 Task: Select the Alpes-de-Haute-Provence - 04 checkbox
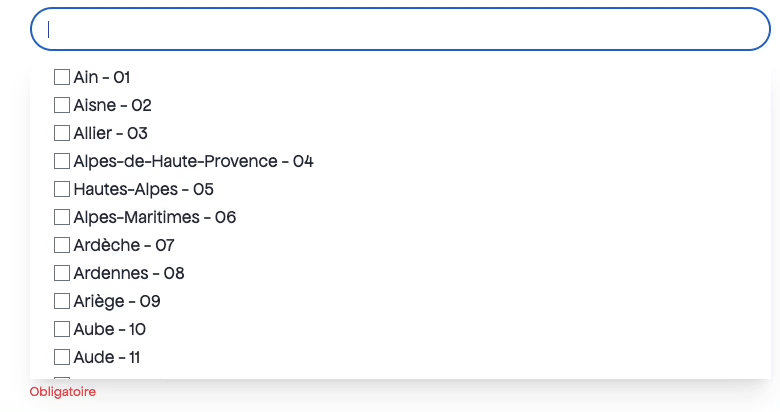click(62, 161)
